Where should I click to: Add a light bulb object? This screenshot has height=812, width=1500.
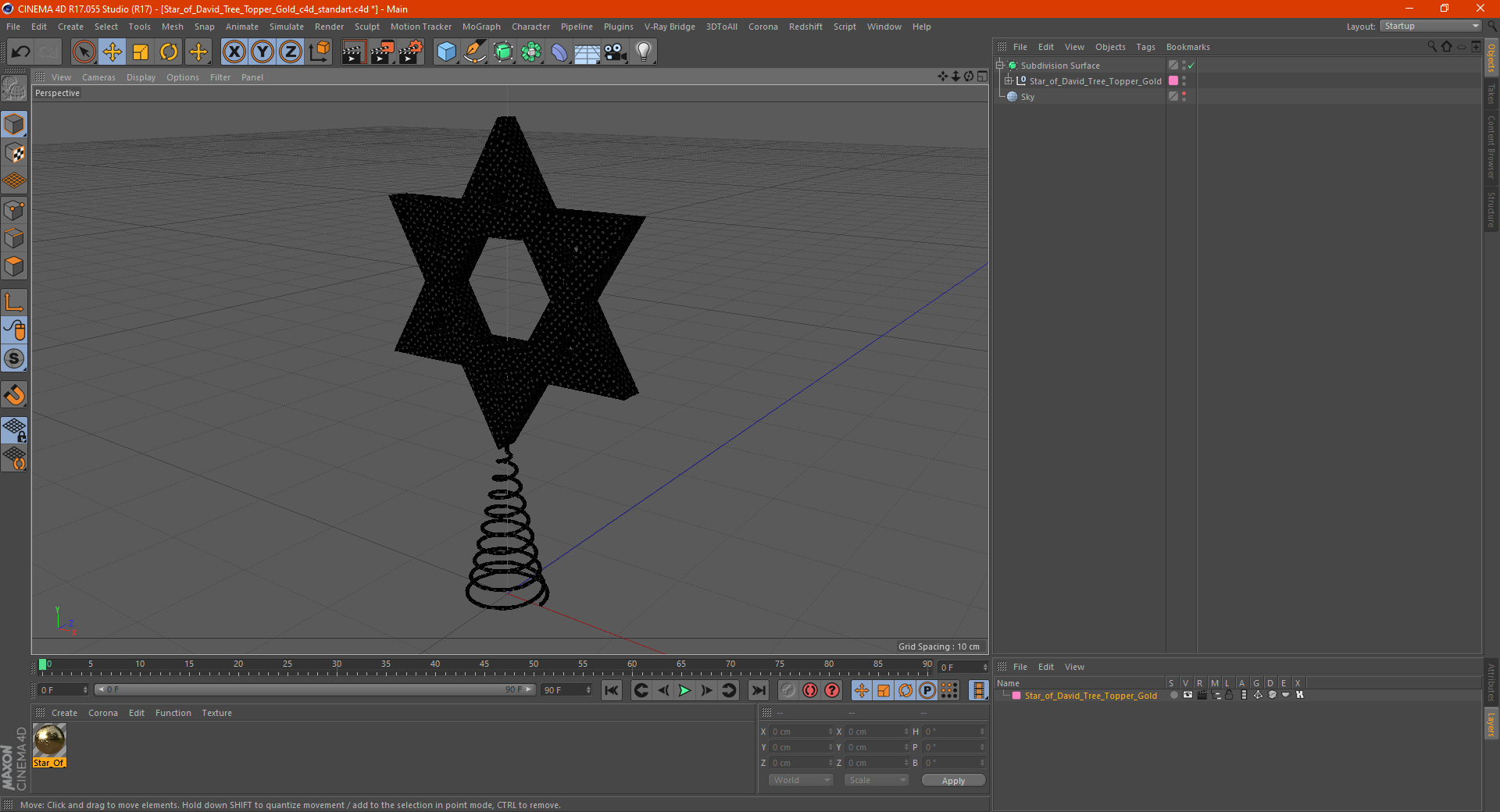tap(643, 52)
